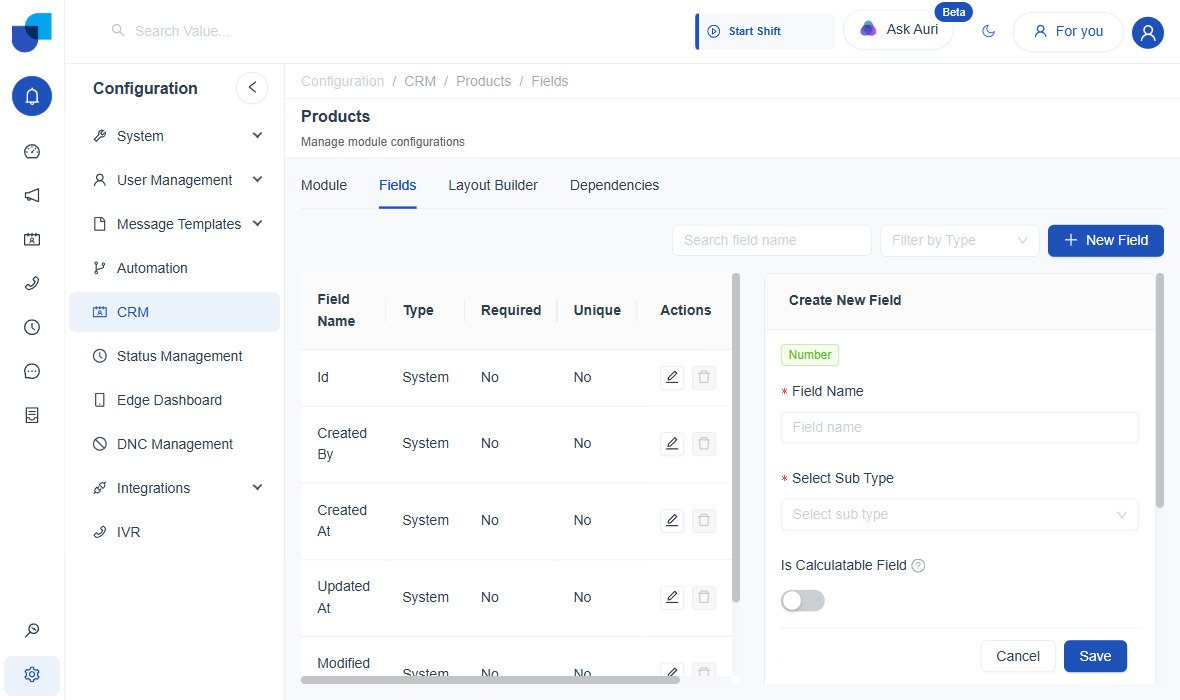This screenshot has height=700, width=1180.
Task: Cancel creating the new field
Action: (x=1018, y=656)
